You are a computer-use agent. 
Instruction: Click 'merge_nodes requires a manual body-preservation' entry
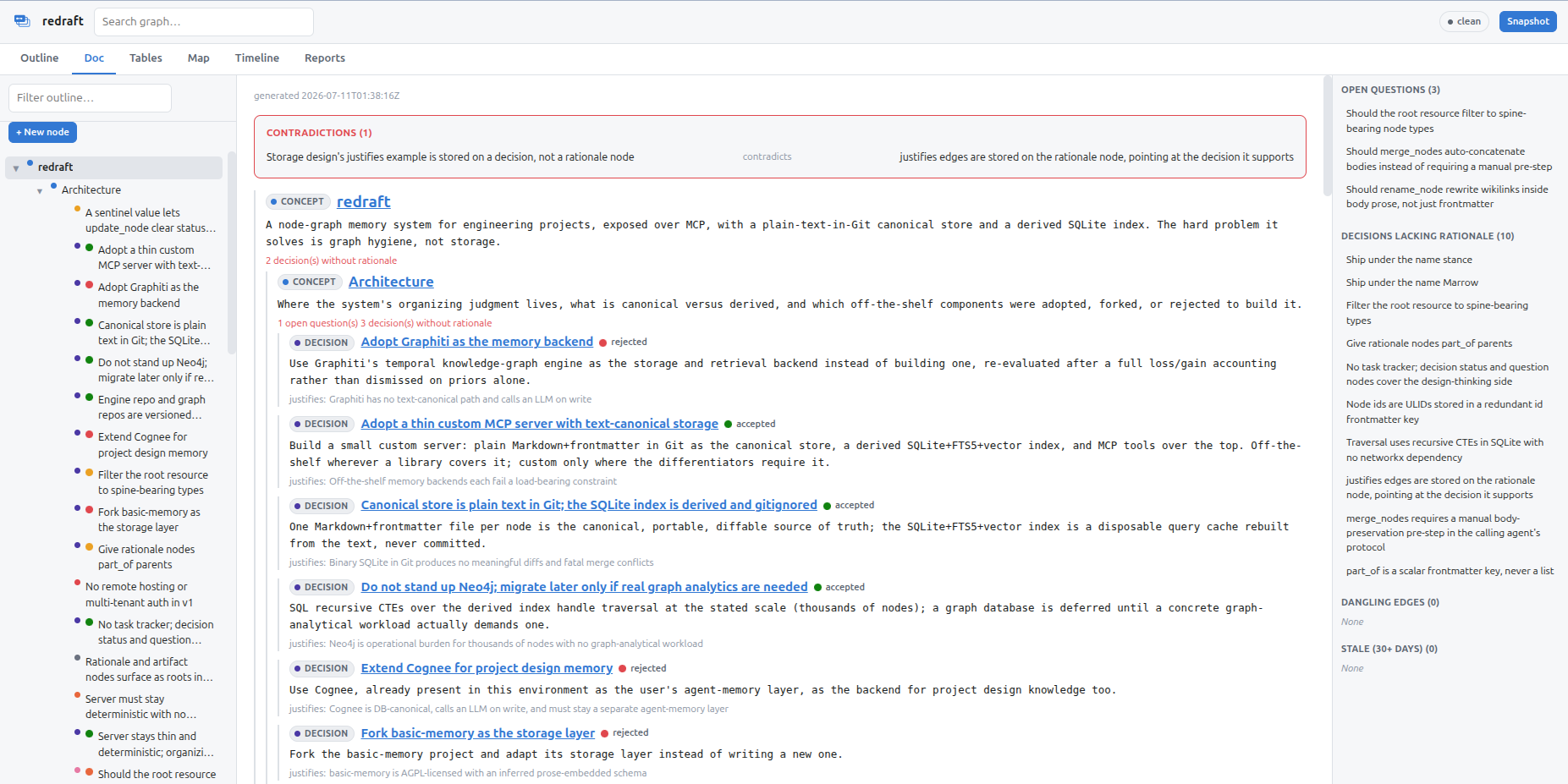coord(1443,533)
